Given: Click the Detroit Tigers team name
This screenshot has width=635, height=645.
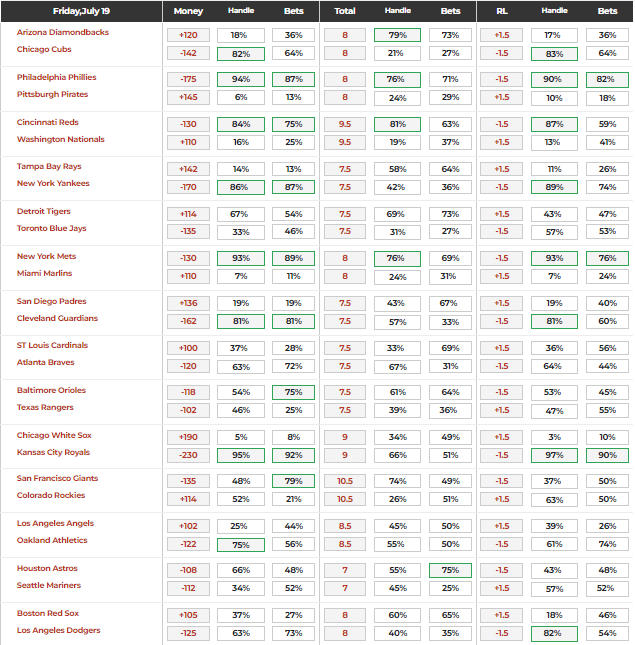Looking at the screenshot, I should 44,211.
